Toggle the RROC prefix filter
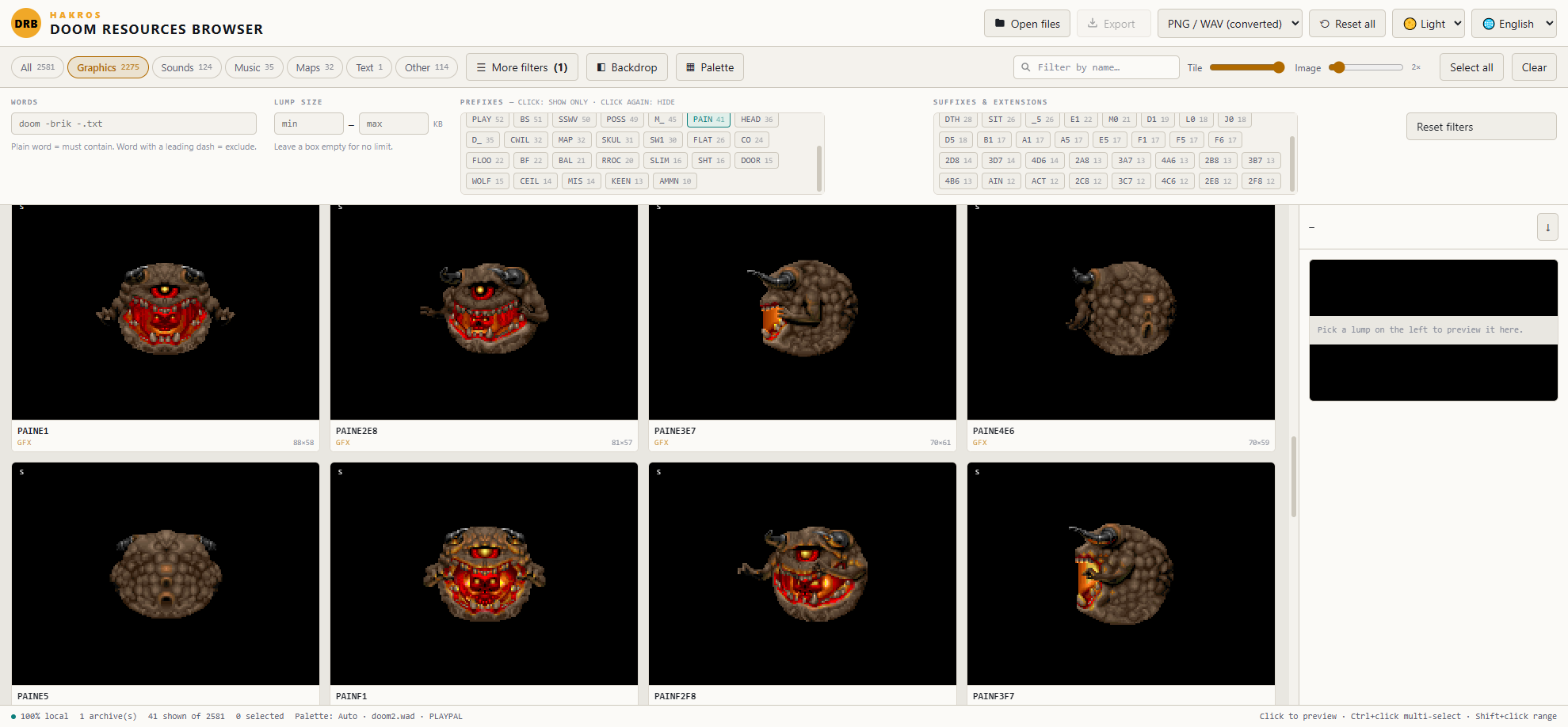Screen dimensions: 1568x727 click(617, 161)
